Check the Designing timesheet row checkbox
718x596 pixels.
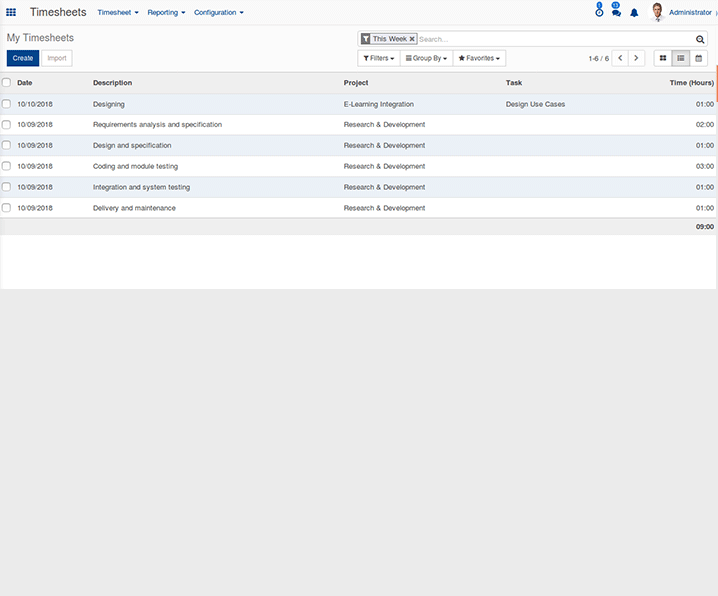coord(6,104)
